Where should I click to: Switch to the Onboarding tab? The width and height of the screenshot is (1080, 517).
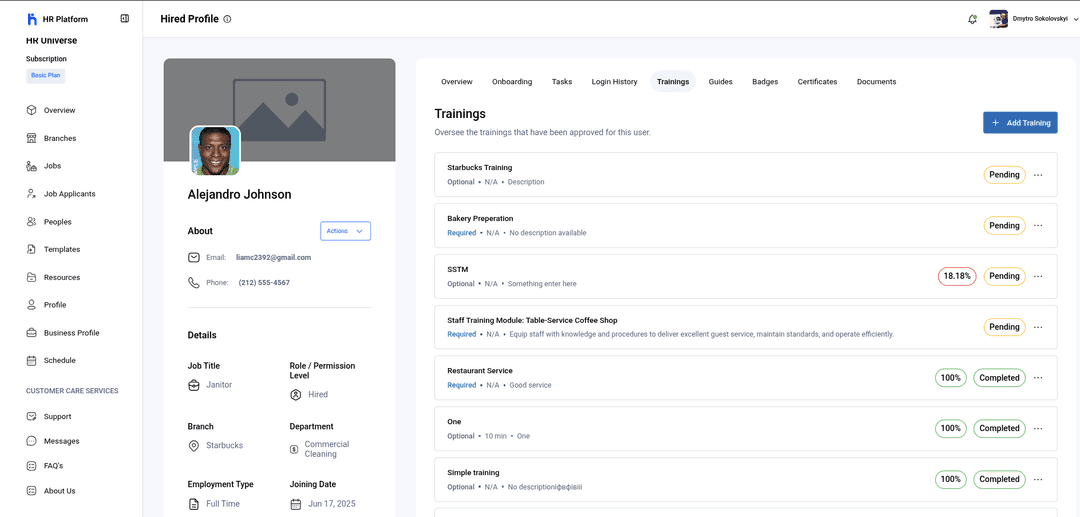512,82
